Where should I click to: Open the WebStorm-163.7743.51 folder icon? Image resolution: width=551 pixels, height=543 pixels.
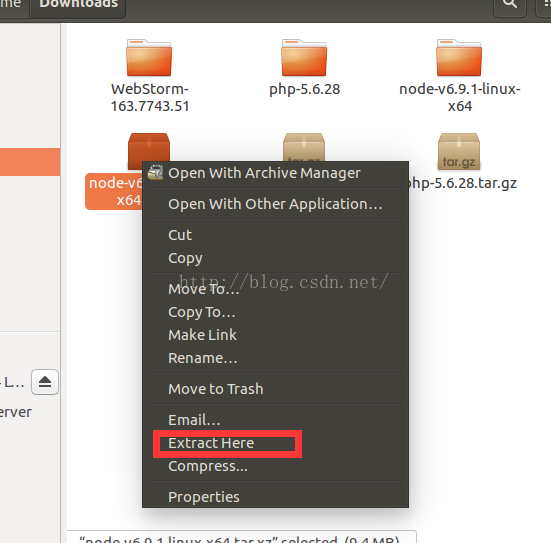click(149, 58)
